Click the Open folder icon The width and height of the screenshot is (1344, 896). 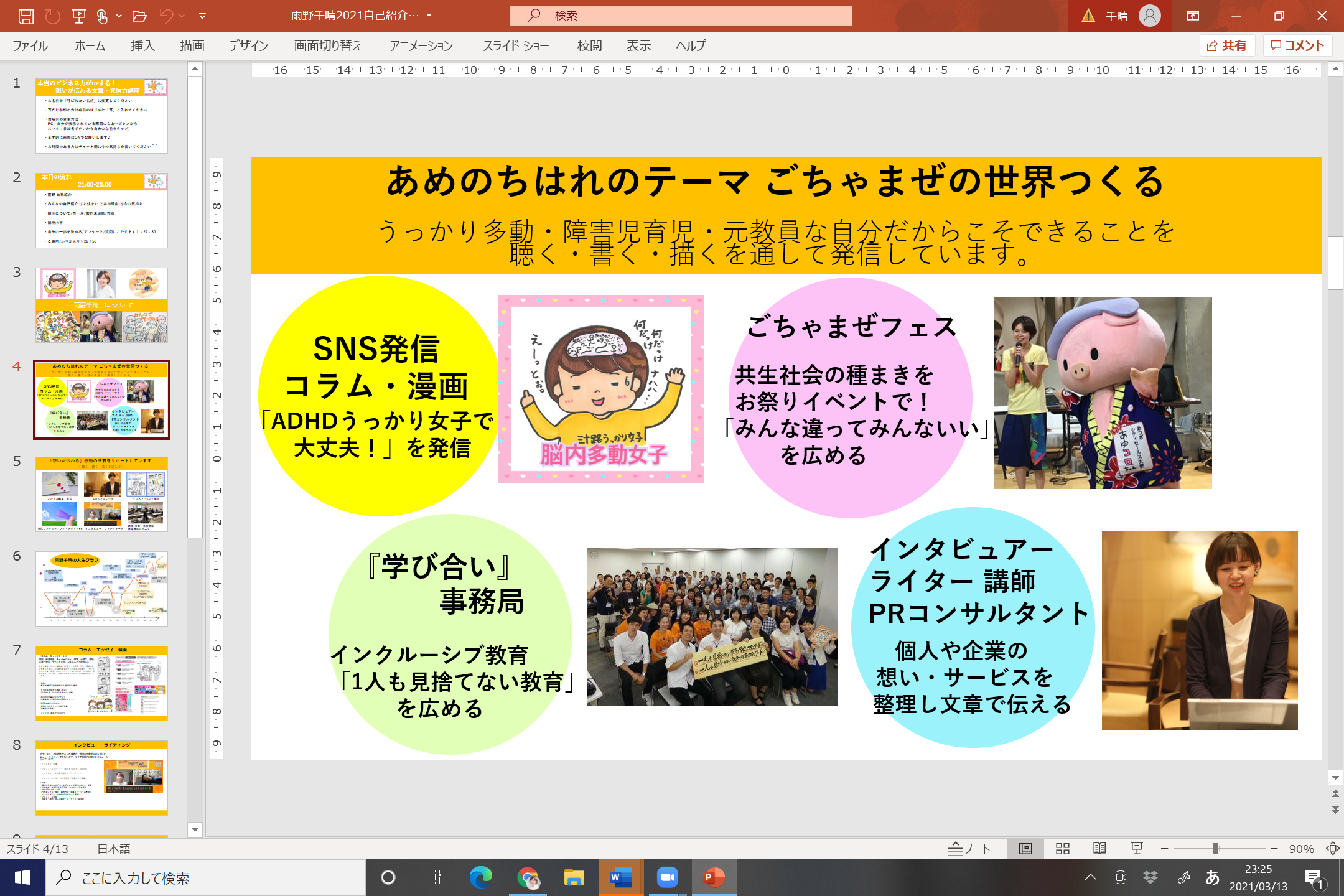[x=139, y=16]
